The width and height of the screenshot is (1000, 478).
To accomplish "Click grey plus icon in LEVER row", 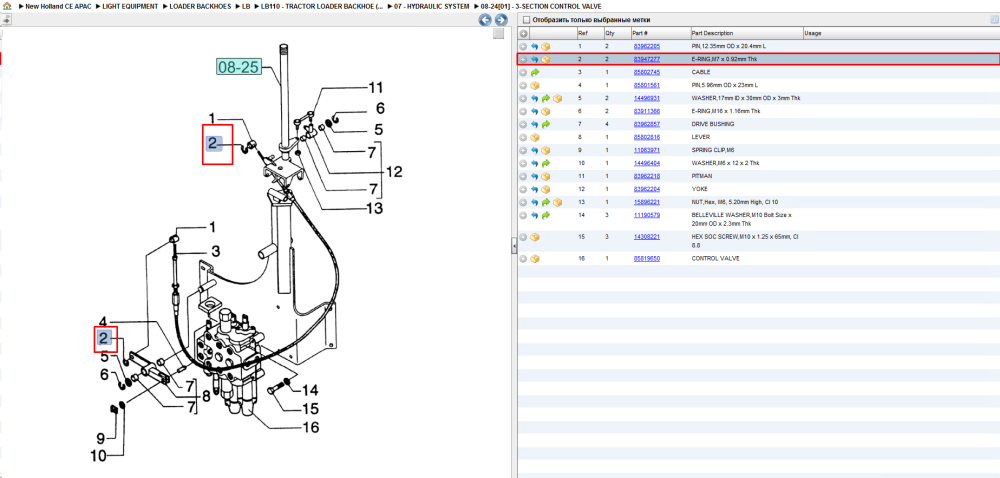I will click(523, 138).
